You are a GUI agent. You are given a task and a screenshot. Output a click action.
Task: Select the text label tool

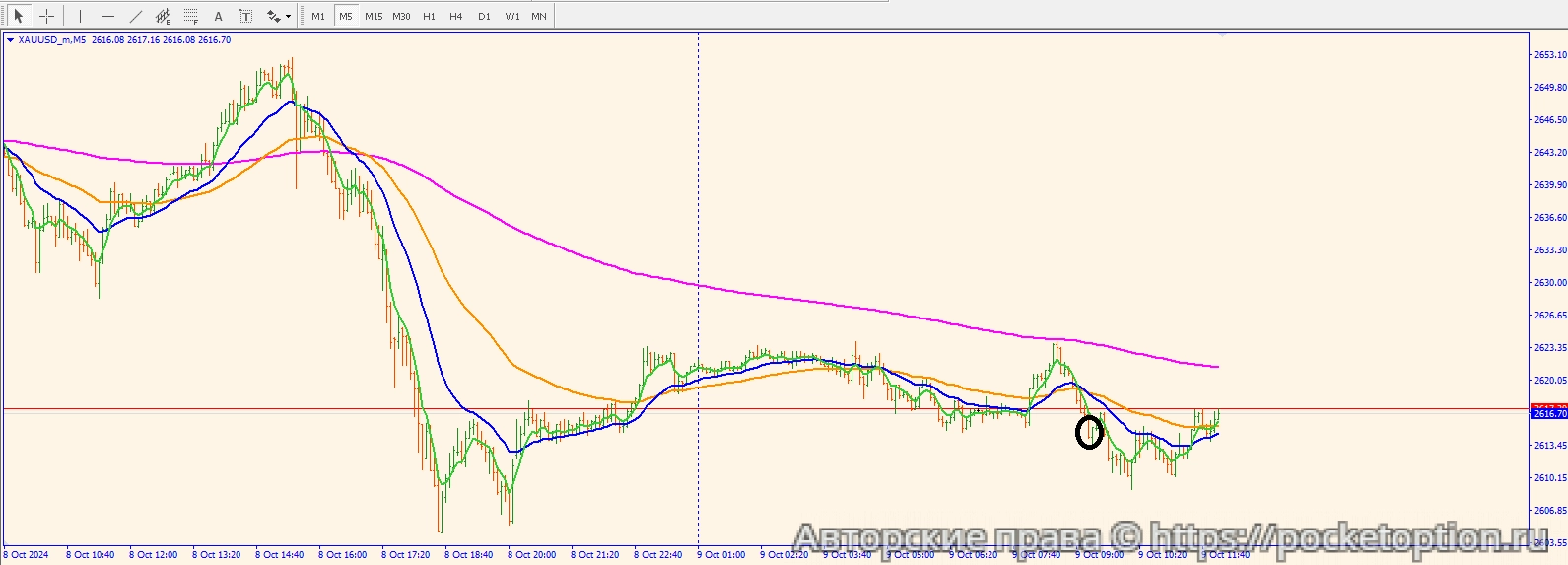246,16
